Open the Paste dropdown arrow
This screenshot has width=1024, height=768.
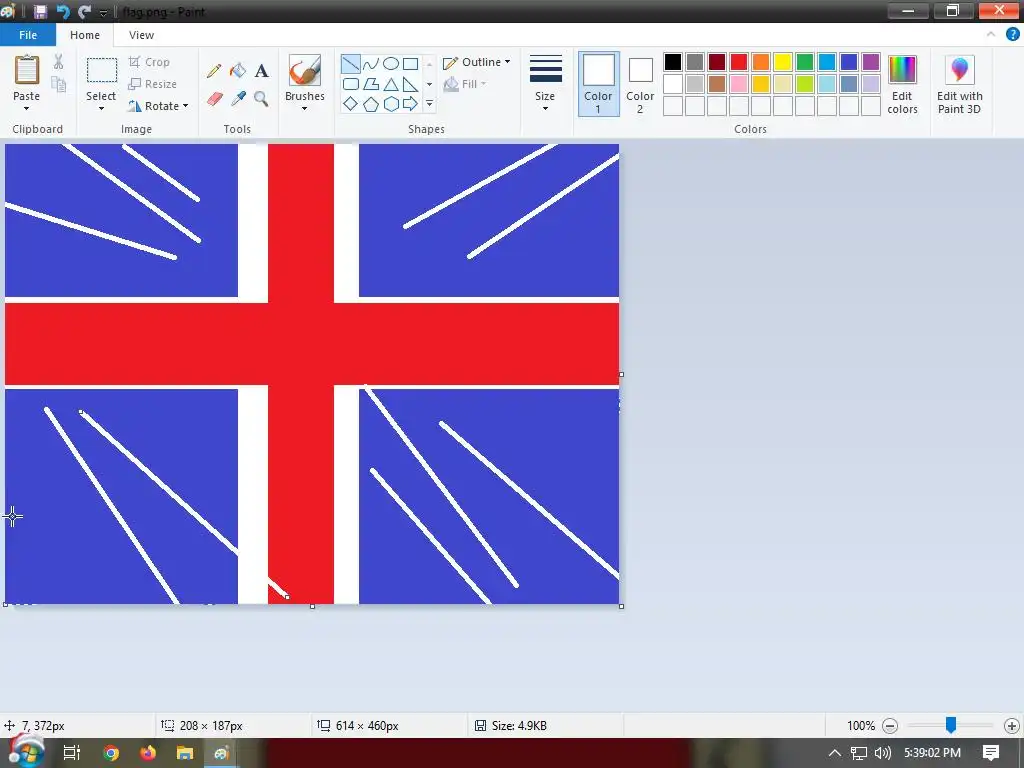(27, 108)
